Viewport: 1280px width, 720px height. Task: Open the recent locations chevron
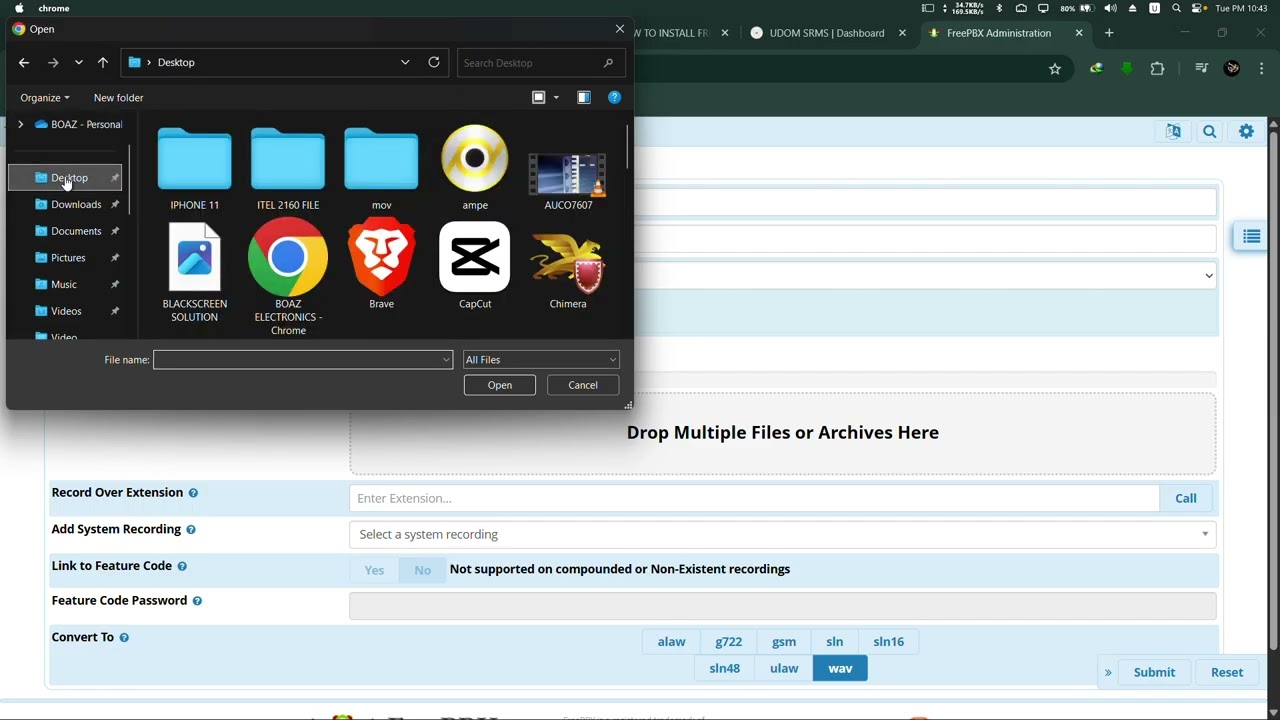(x=79, y=63)
